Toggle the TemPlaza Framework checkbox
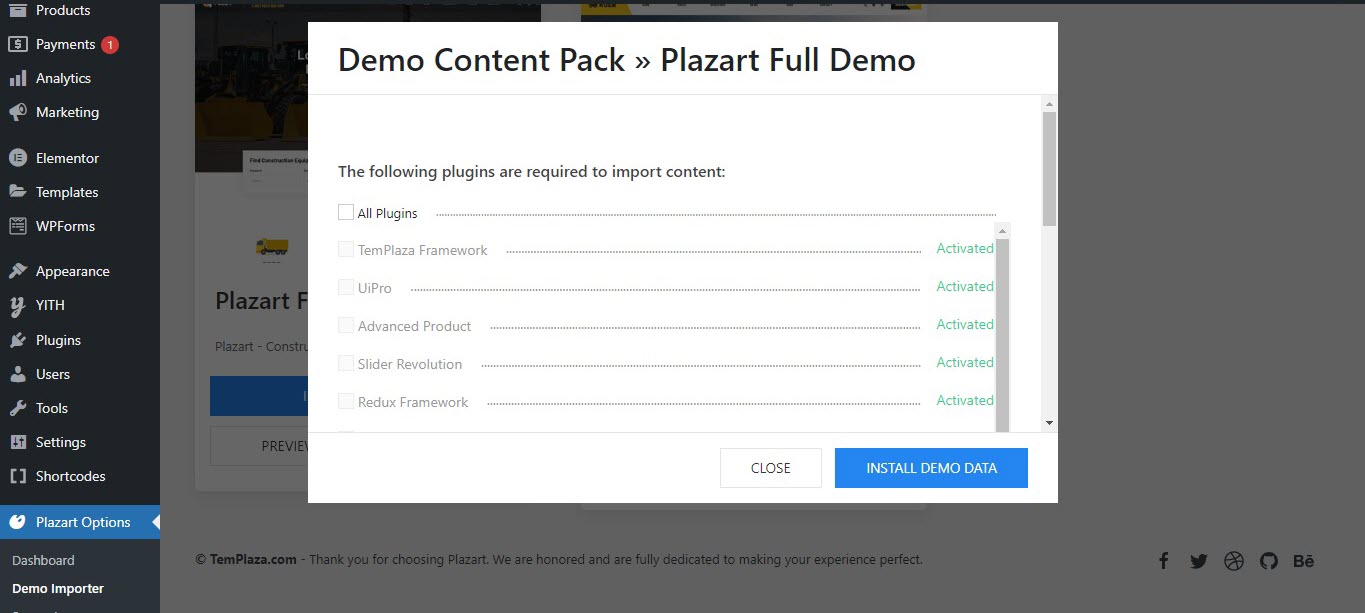This screenshot has width=1365, height=613. 346,249
